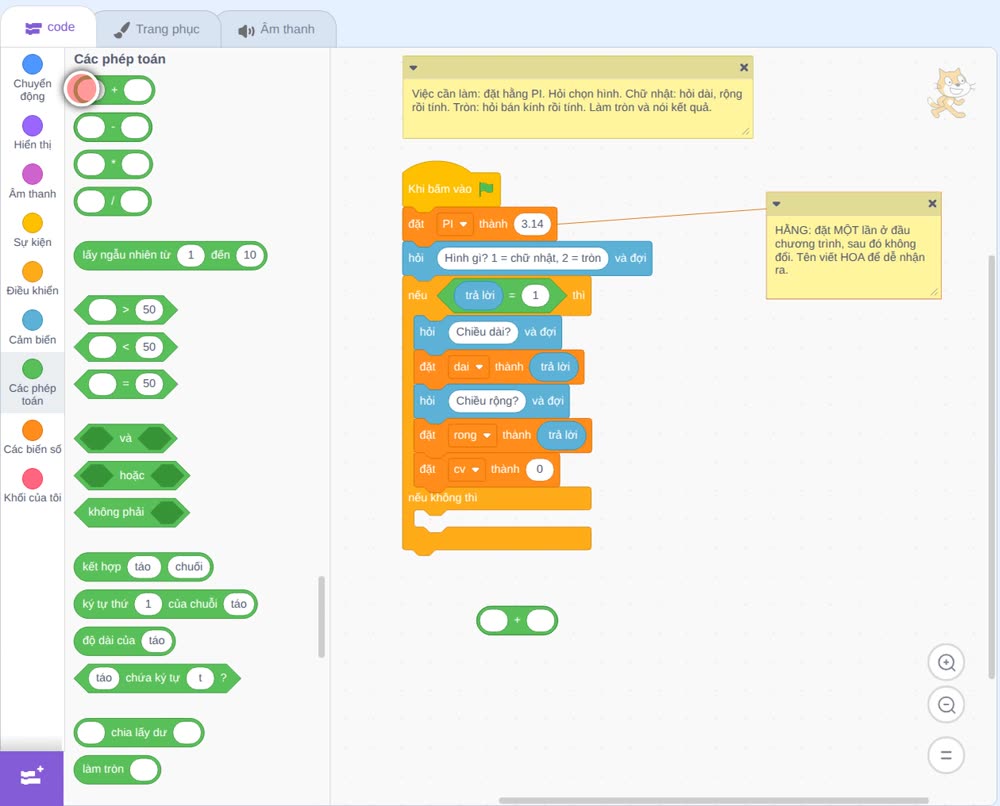Close the top yellow comment note
1000x806 pixels.
pos(744,68)
